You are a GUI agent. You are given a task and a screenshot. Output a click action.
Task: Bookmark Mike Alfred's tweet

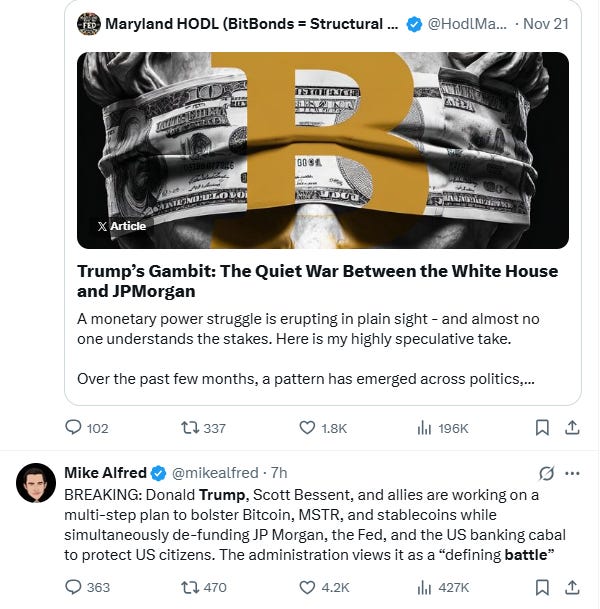point(542,587)
